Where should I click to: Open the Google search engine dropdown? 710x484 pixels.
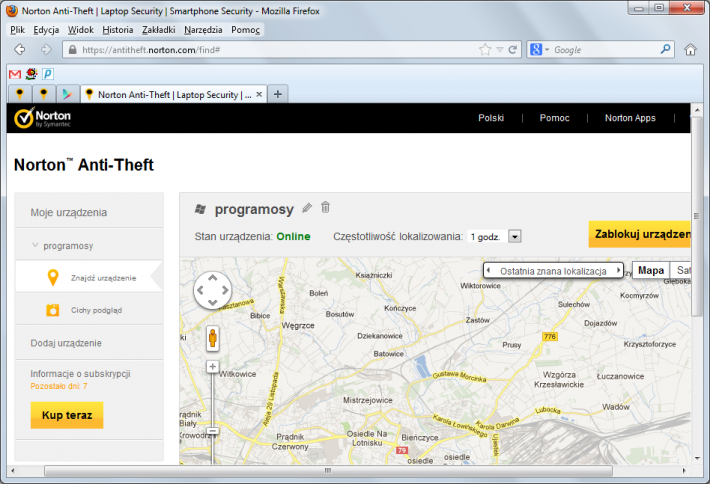point(547,49)
